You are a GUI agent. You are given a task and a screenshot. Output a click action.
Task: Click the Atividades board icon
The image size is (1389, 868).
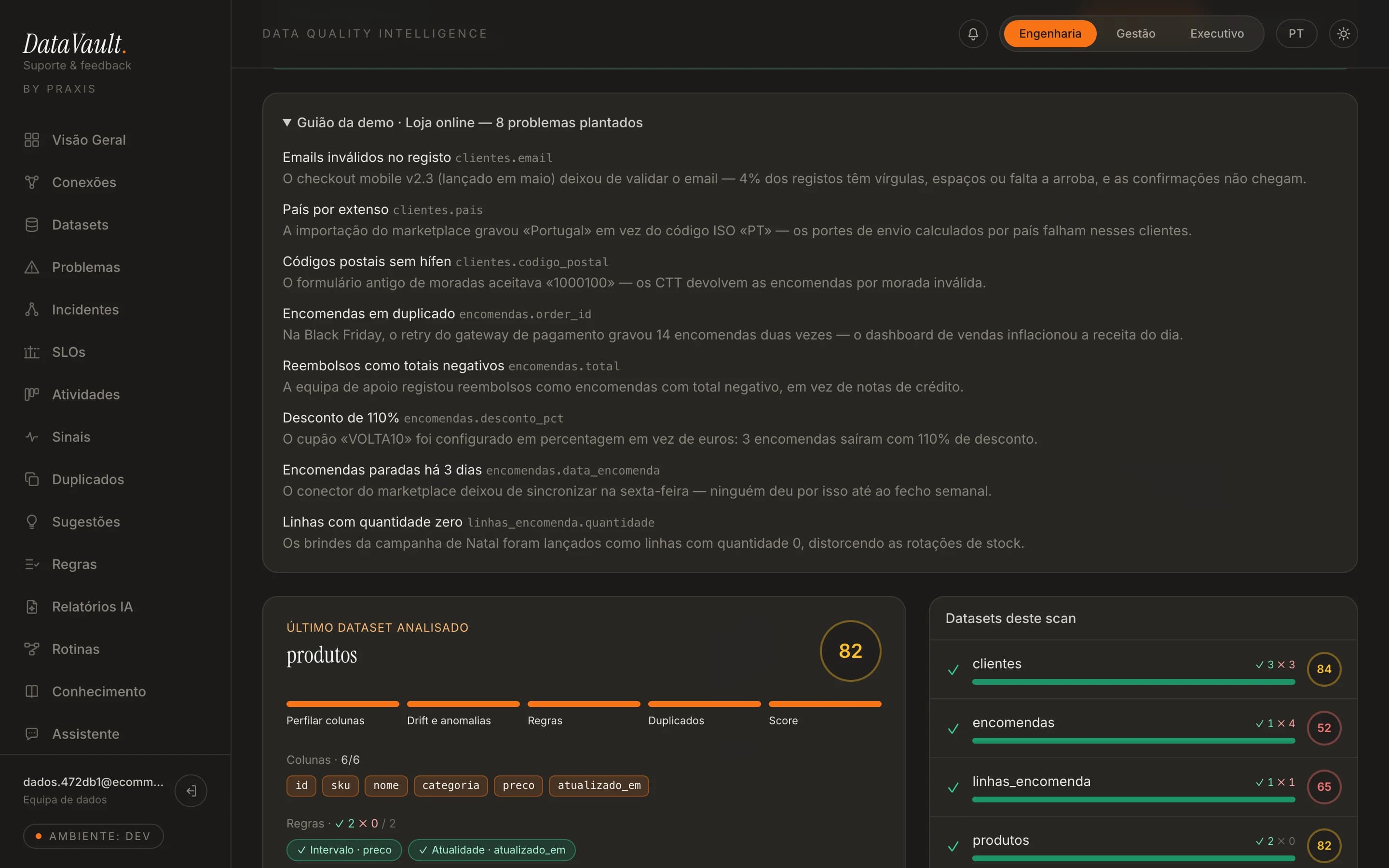click(31, 395)
